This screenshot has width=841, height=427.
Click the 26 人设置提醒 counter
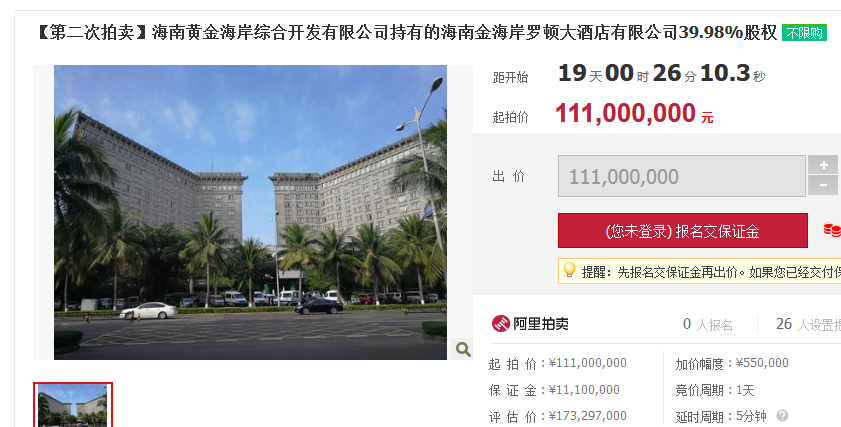[x=808, y=324]
